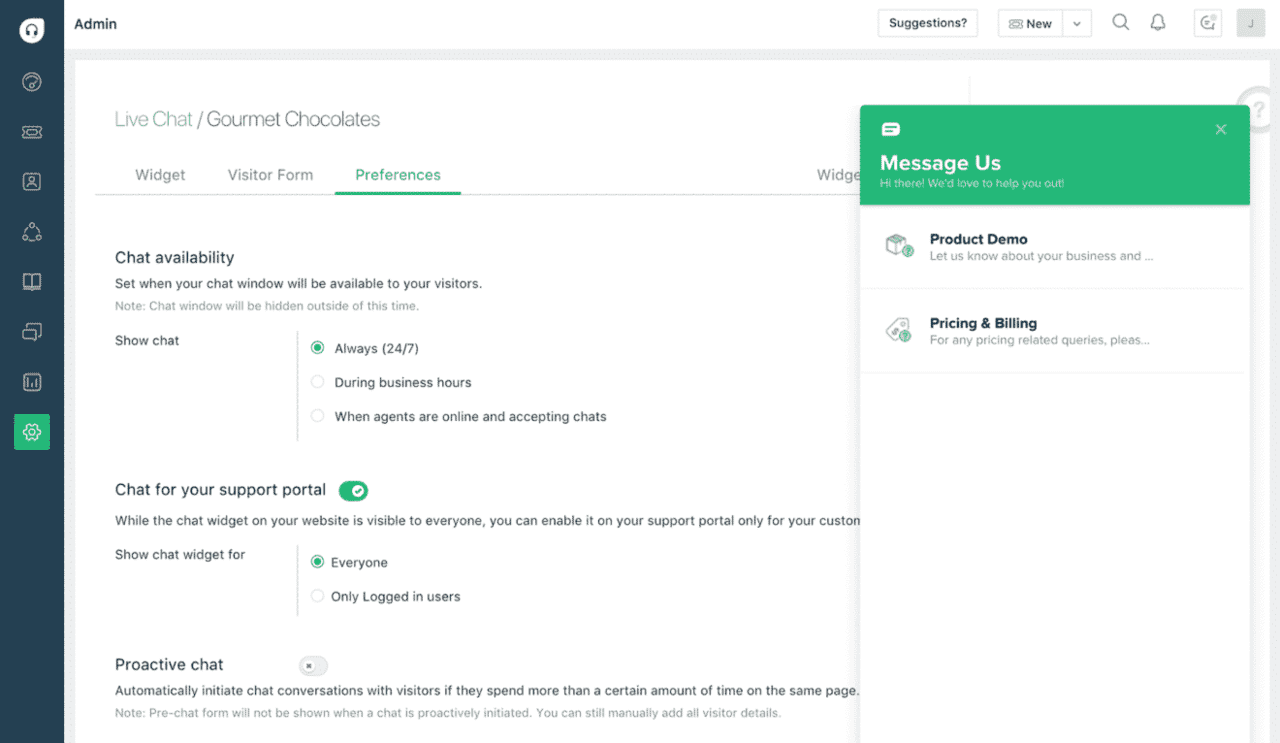Screen dimensions: 1280x743
Task: Open the reports chart icon in sidebar
Action: [x=32, y=382]
